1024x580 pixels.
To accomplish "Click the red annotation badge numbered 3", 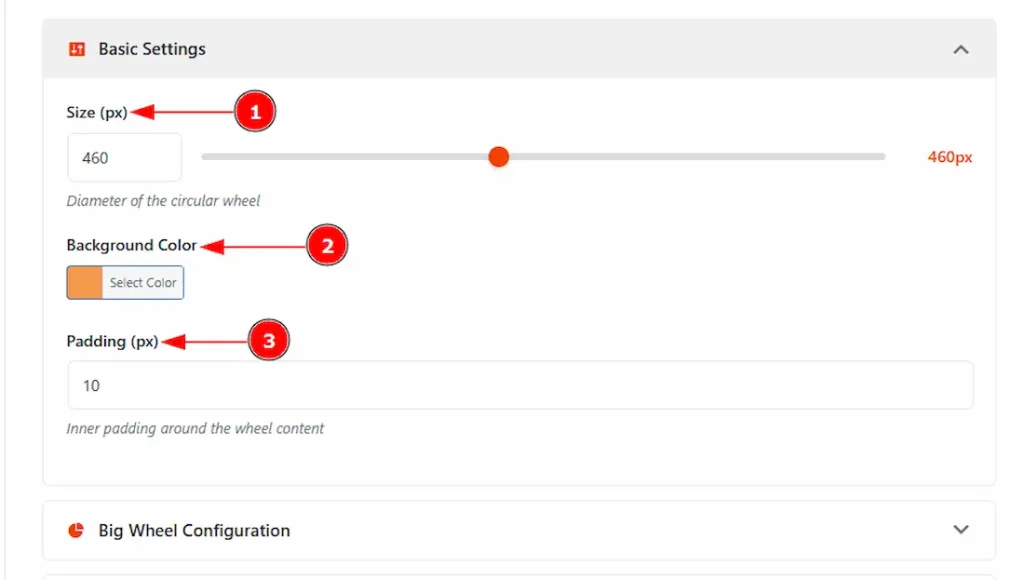I will click(268, 342).
